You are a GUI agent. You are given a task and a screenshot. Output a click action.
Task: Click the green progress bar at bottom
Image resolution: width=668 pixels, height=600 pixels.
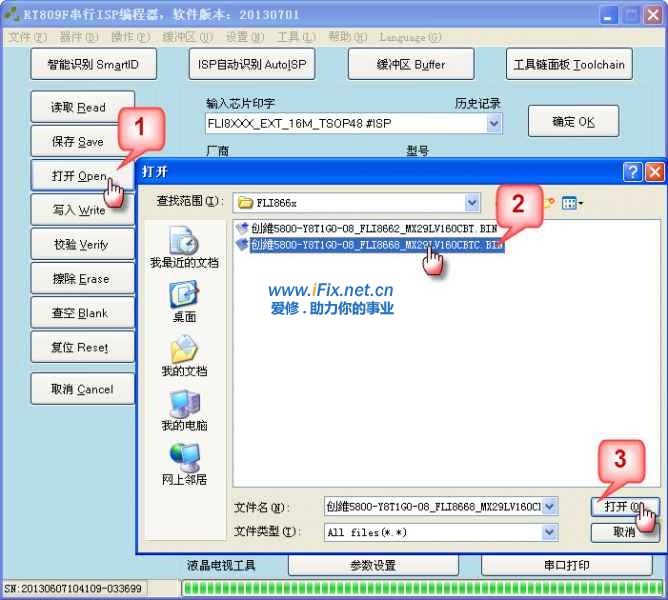click(423, 588)
